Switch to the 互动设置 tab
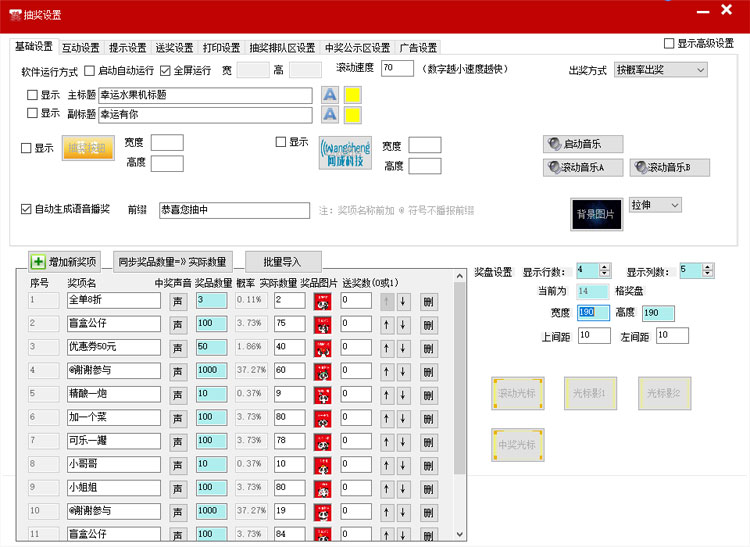The image size is (750, 547). click(80, 48)
